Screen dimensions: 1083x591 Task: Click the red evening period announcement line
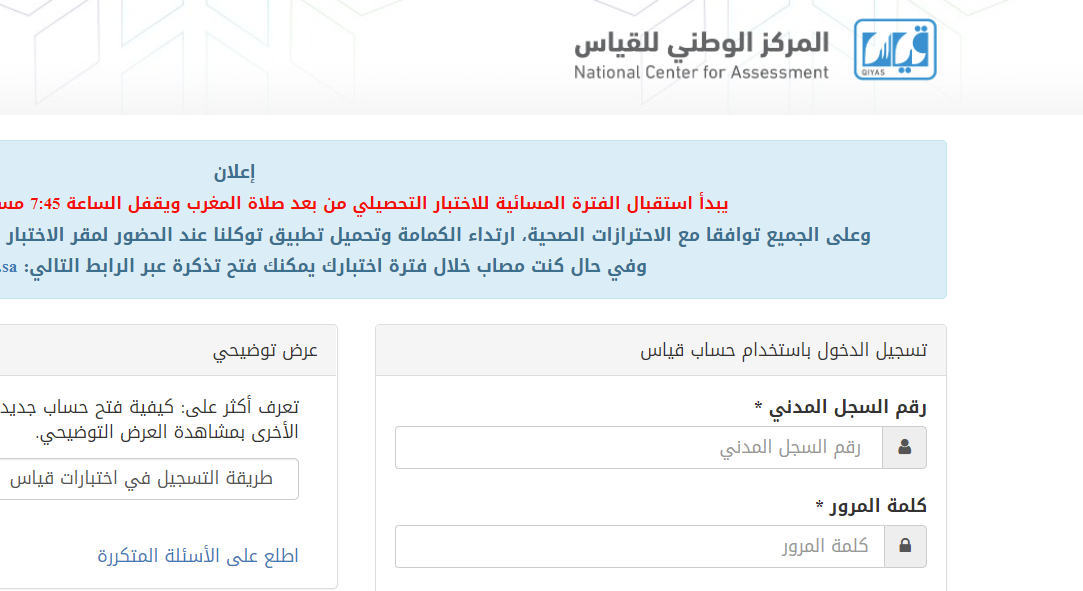(364, 203)
